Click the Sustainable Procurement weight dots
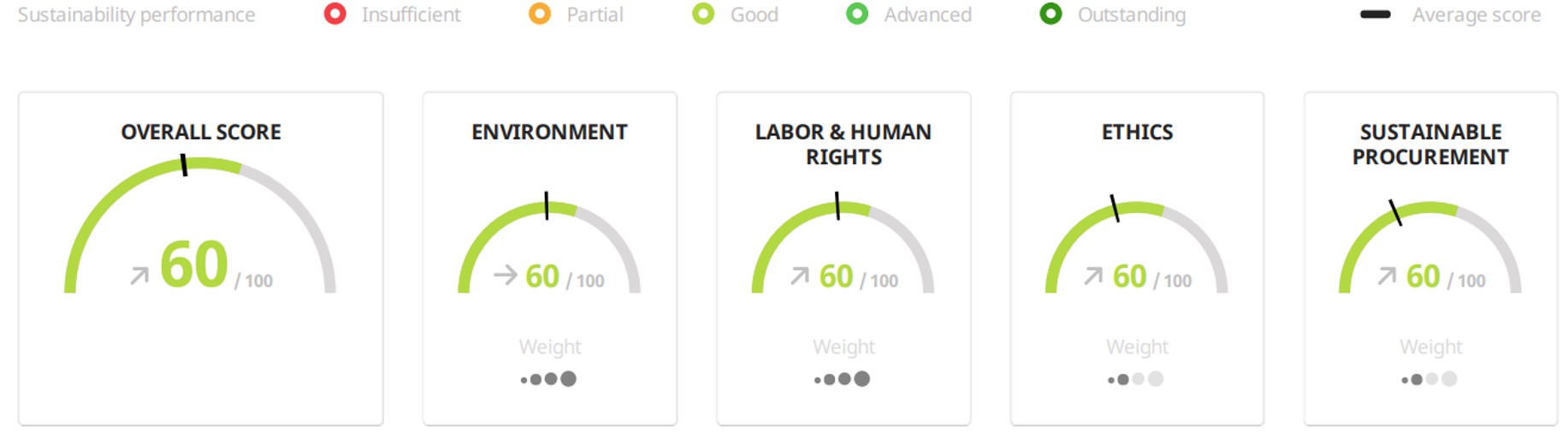The width and height of the screenshot is (1568, 432). point(1429,379)
